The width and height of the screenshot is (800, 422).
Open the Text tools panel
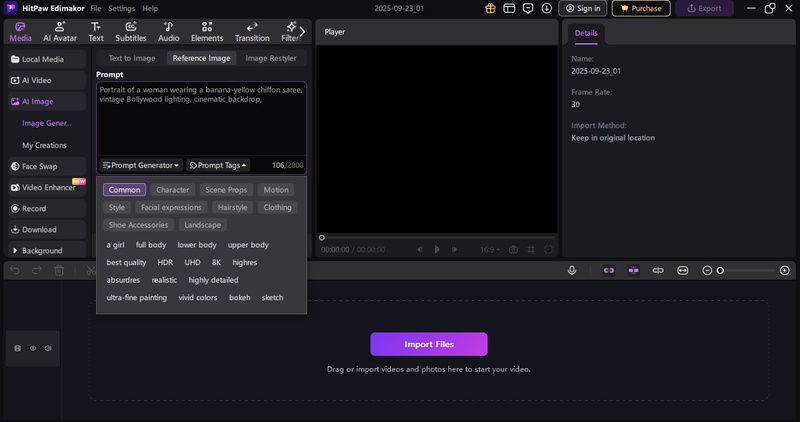click(95, 32)
